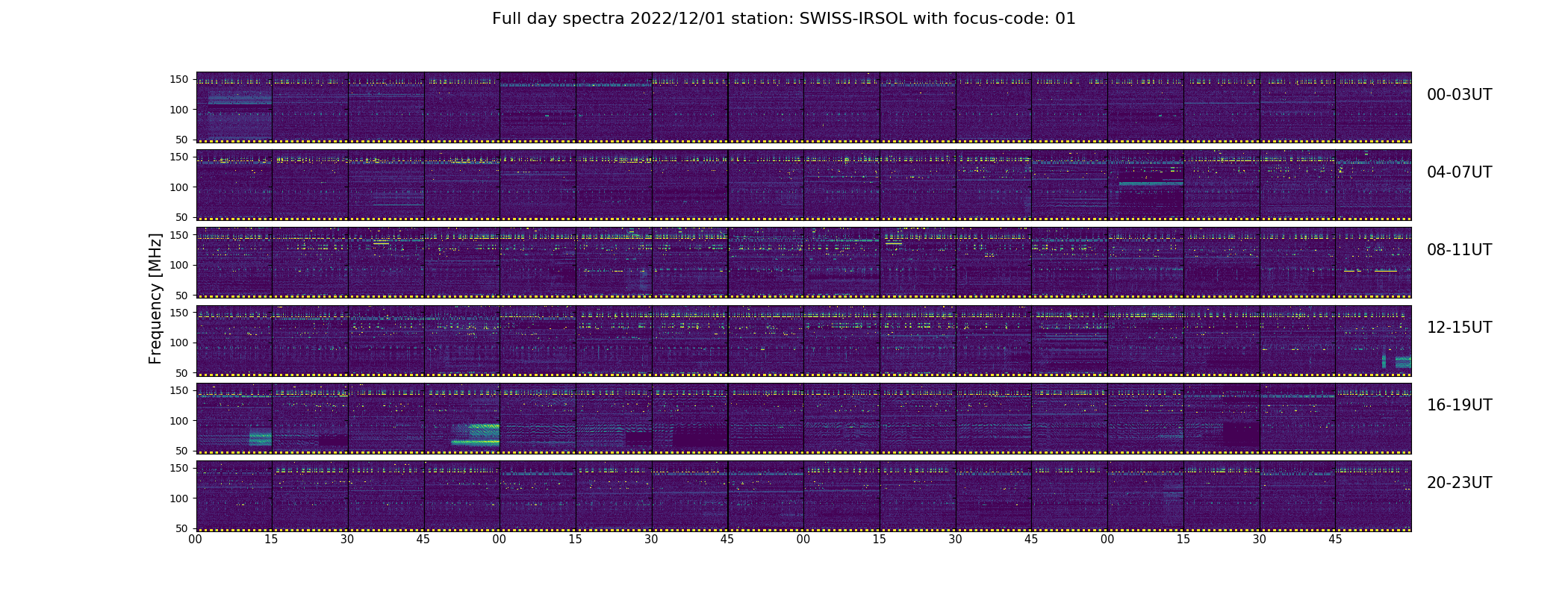Screen dimensions: 1568x597
Task: Select the 'Frequency [MHz]' axis label
Action: [155, 298]
